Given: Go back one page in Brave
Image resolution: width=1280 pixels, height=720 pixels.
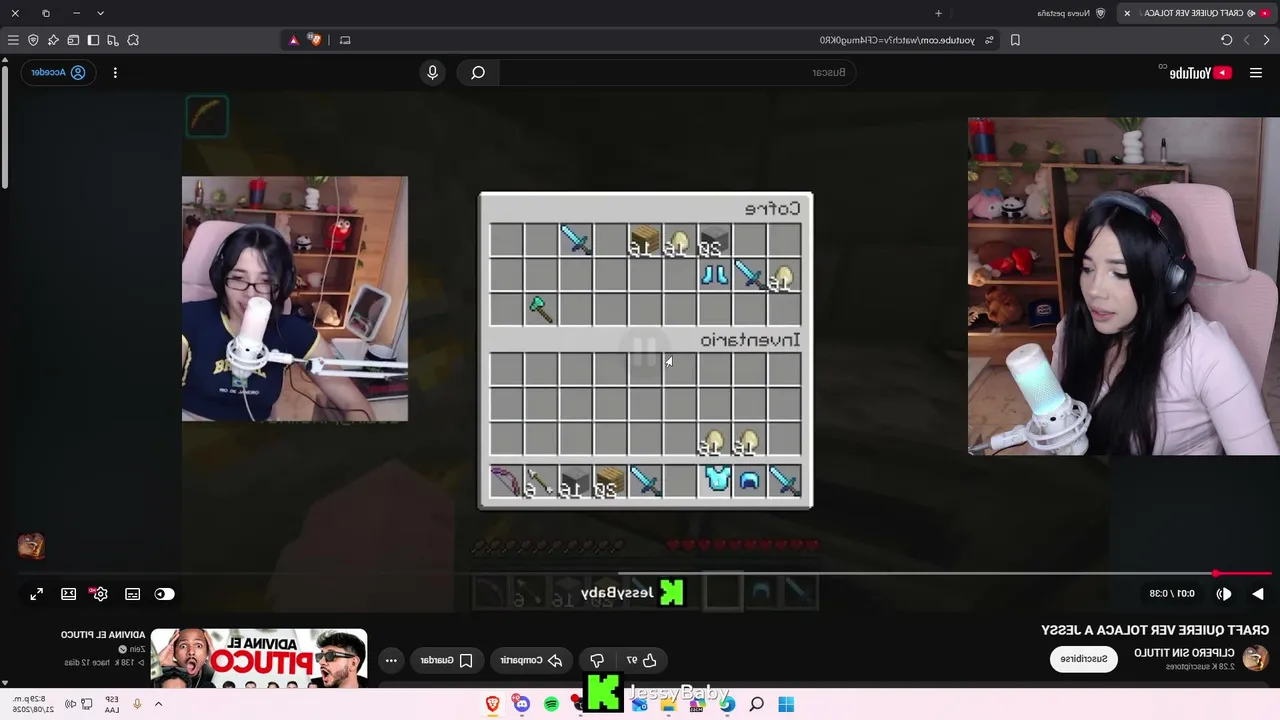Looking at the screenshot, I should point(1264,40).
